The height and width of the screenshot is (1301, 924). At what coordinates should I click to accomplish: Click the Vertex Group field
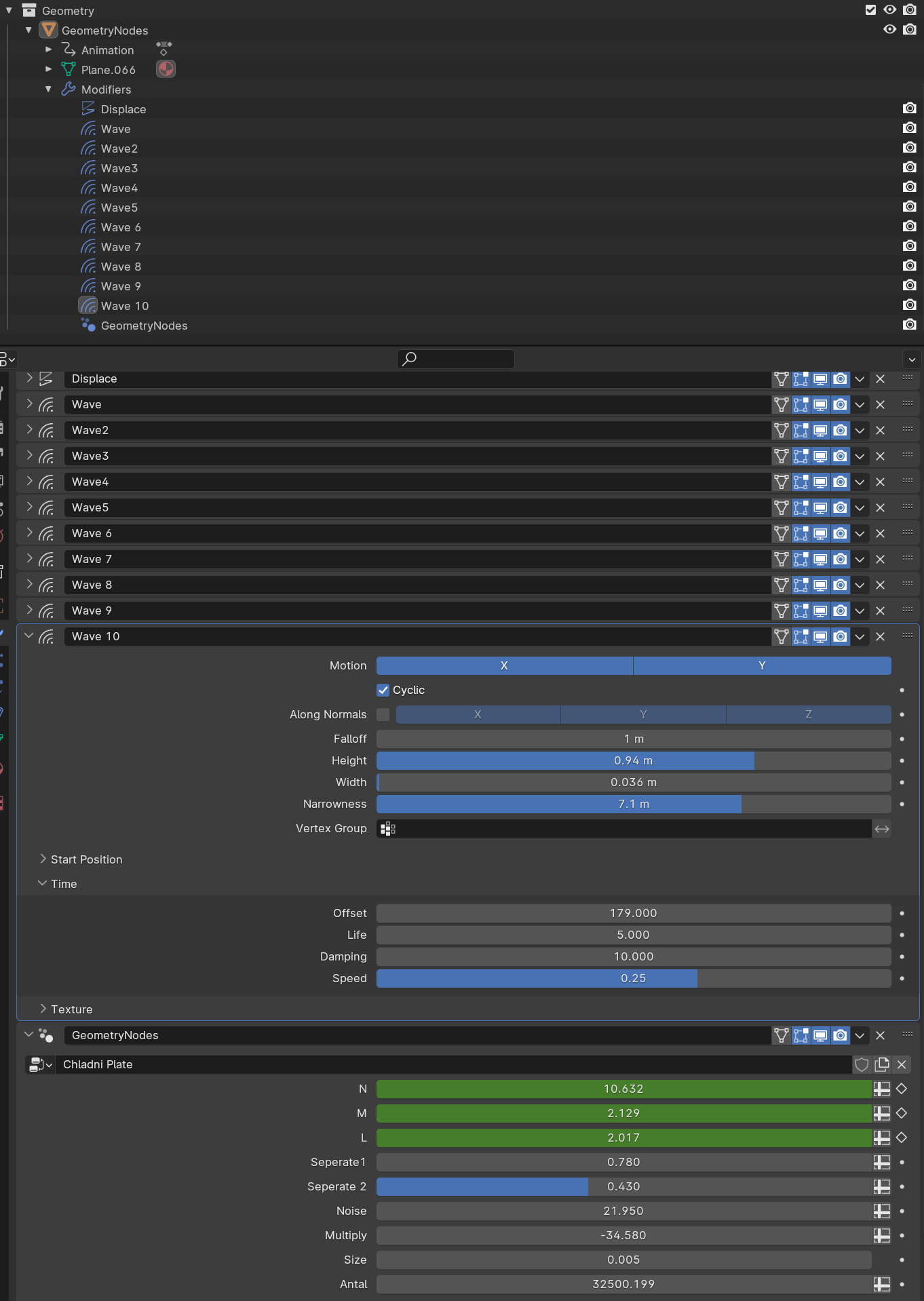(x=624, y=828)
